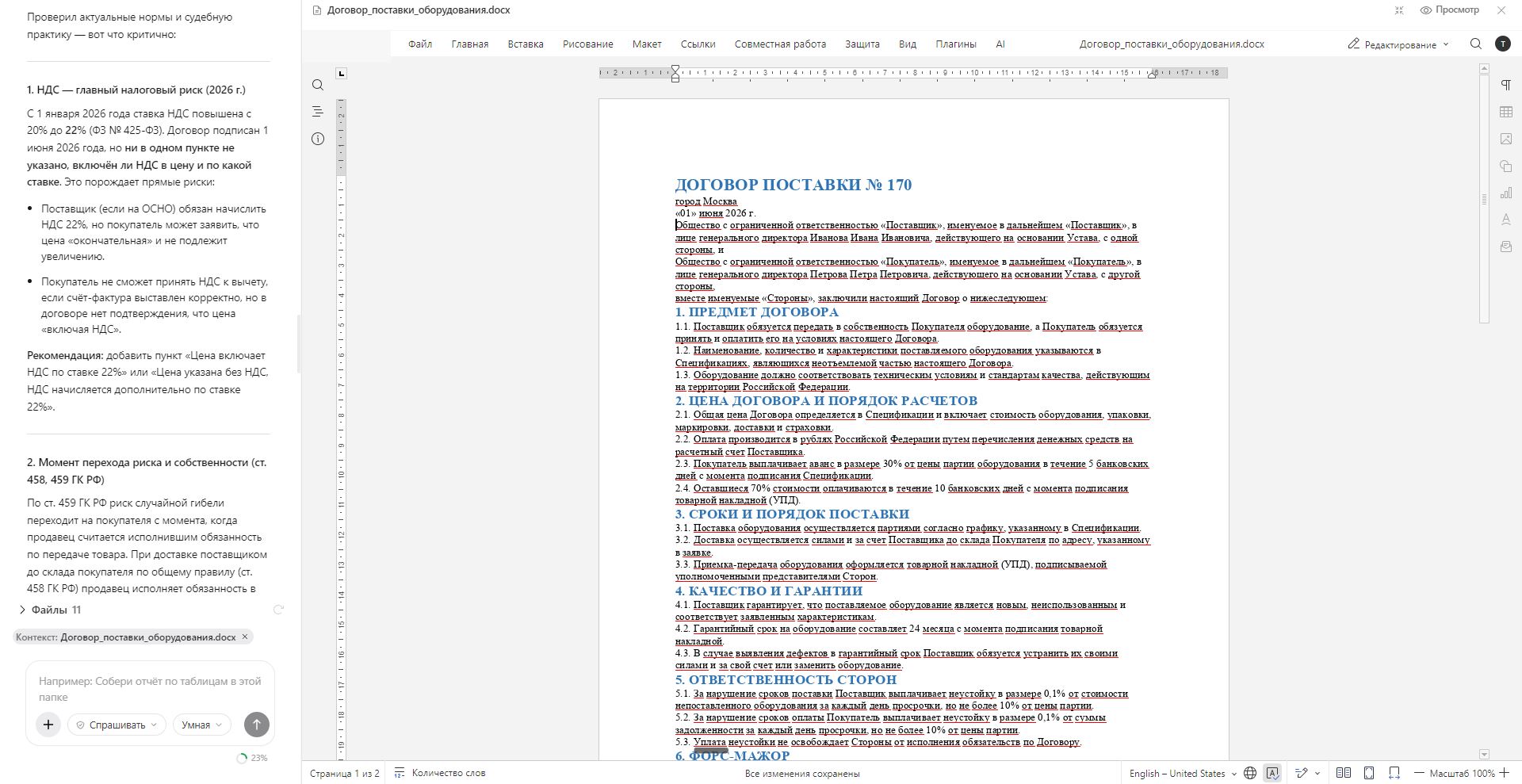Open image settings in right sidebar

pyautogui.click(x=1505, y=139)
